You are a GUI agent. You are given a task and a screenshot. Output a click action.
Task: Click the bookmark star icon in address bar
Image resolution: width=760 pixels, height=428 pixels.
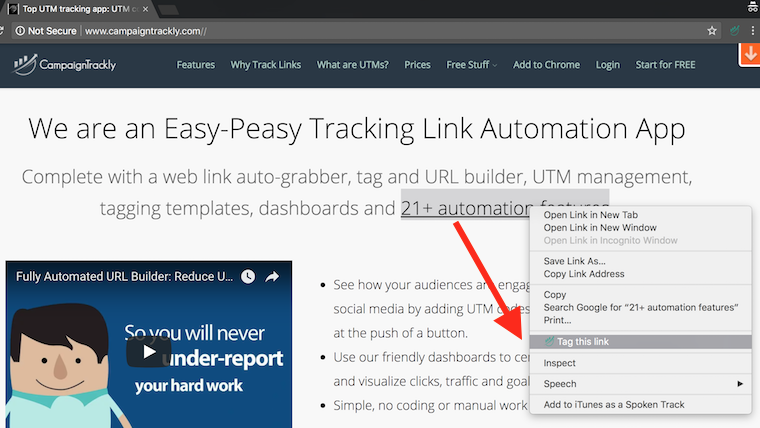(x=712, y=31)
